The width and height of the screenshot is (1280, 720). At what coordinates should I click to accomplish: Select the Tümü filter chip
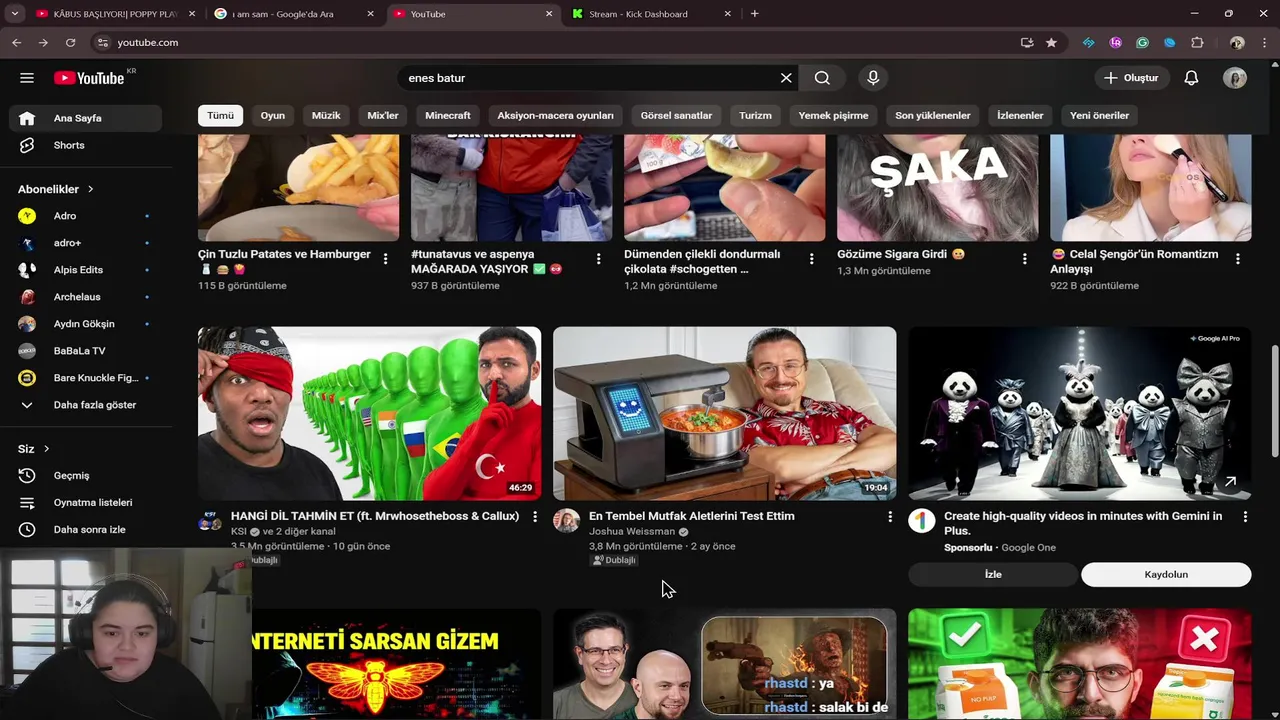point(220,115)
